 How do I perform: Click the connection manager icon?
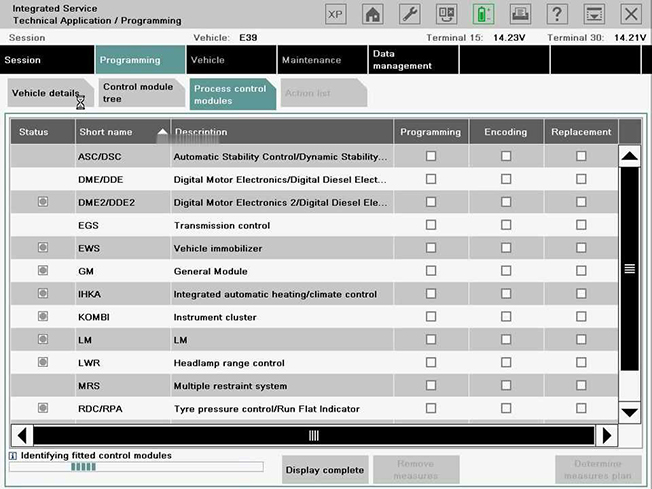coord(447,15)
